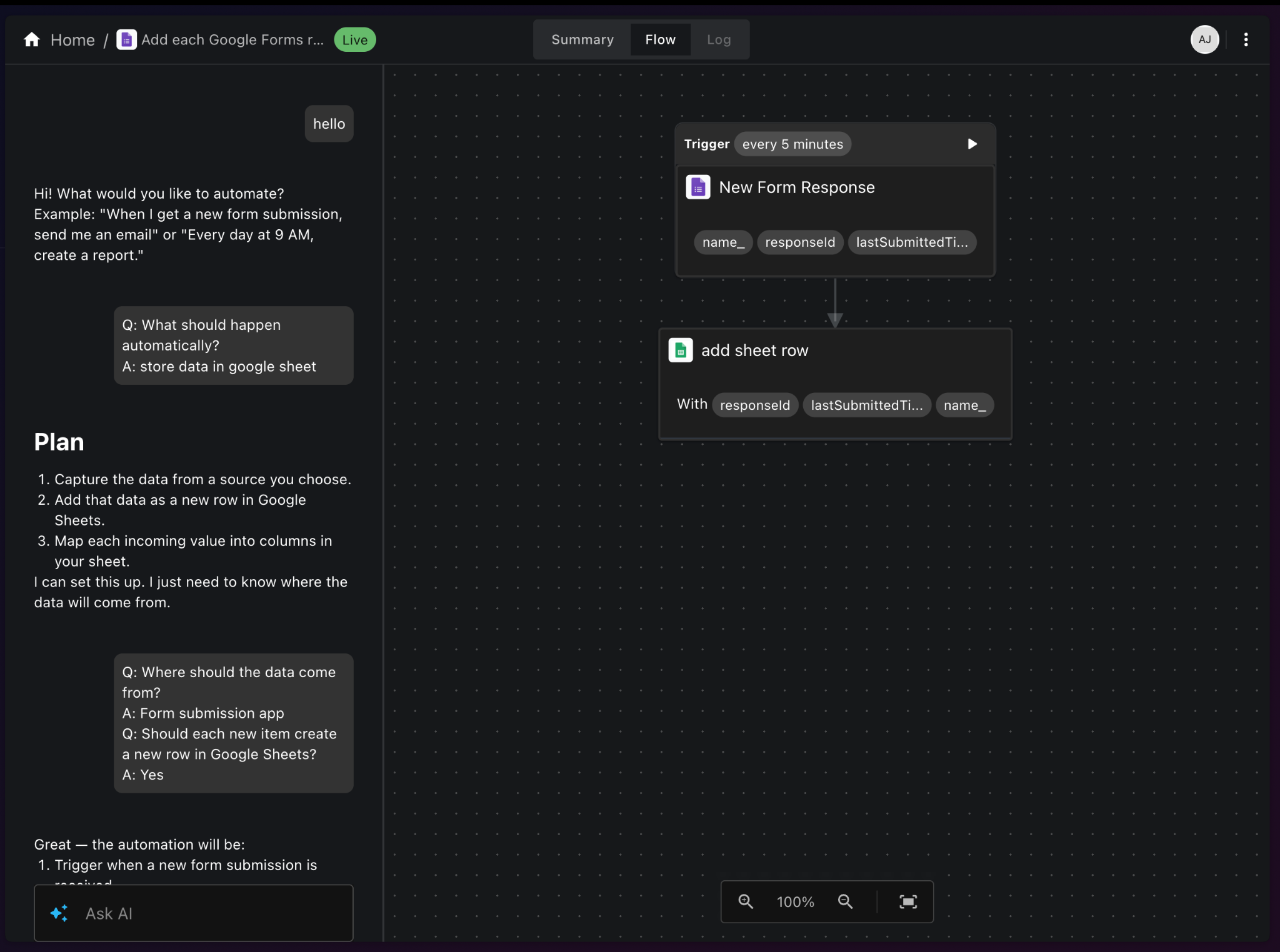This screenshot has height=952, width=1280.
Task: Switch to the Flow tab
Action: 661,40
